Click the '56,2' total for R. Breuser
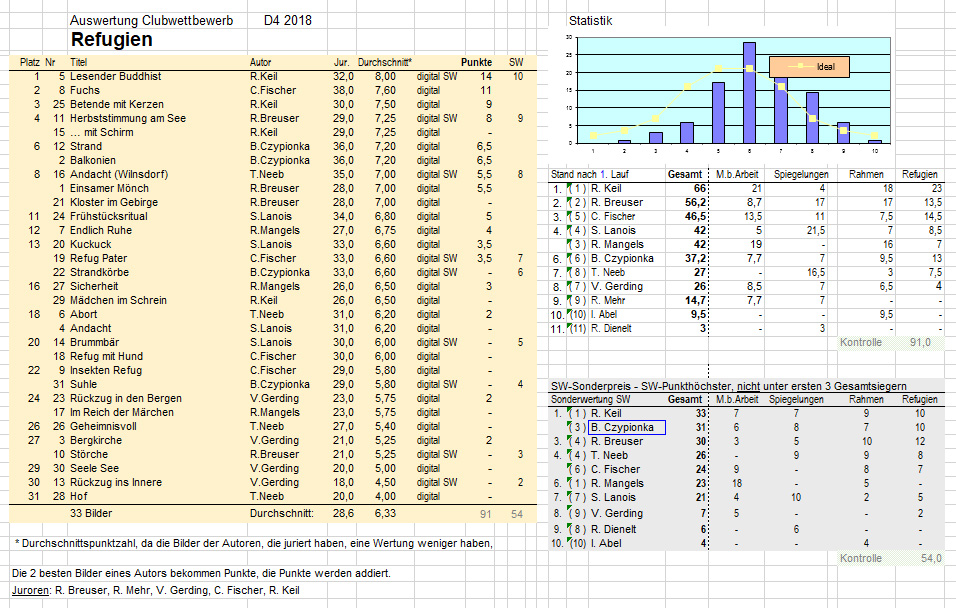The height and width of the screenshot is (608, 956). 695,202
